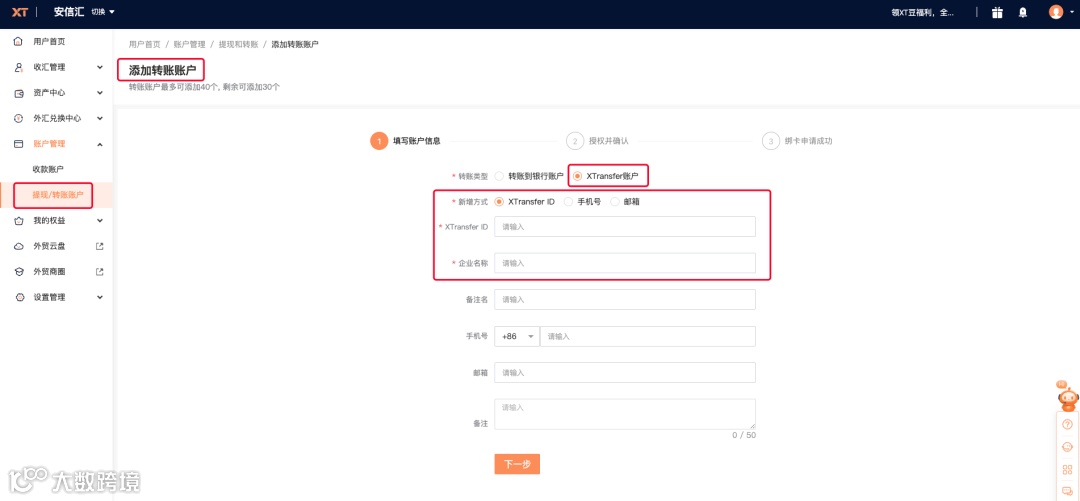Click the 领XT豆福利 banner text
The height and width of the screenshot is (501, 1080).
[x=923, y=12]
